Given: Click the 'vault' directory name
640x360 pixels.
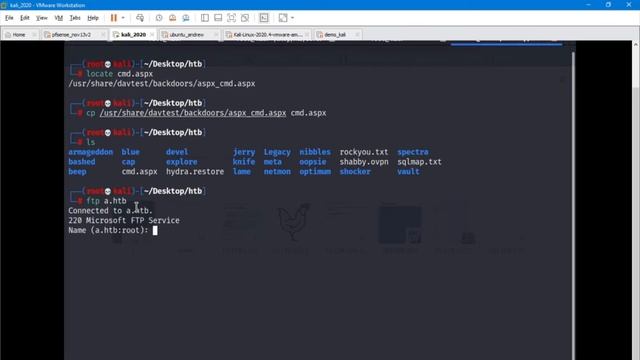Looking at the screenshot, I should click(408, 172).
